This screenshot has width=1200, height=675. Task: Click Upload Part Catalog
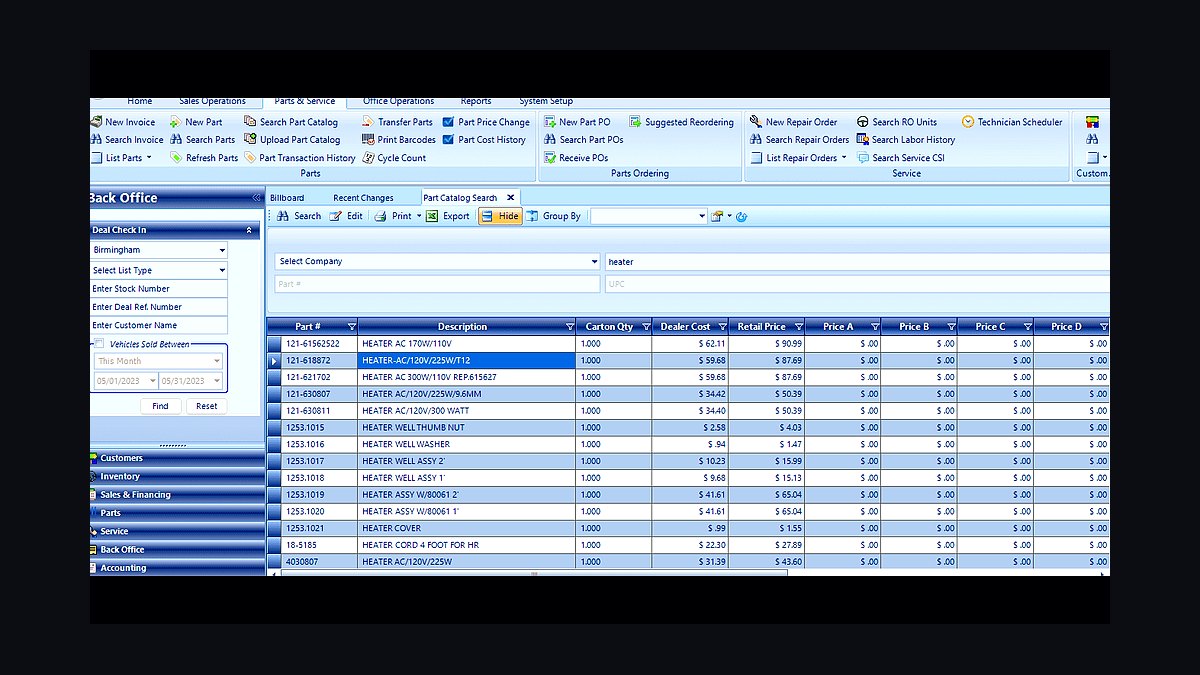tap(292, 140)
